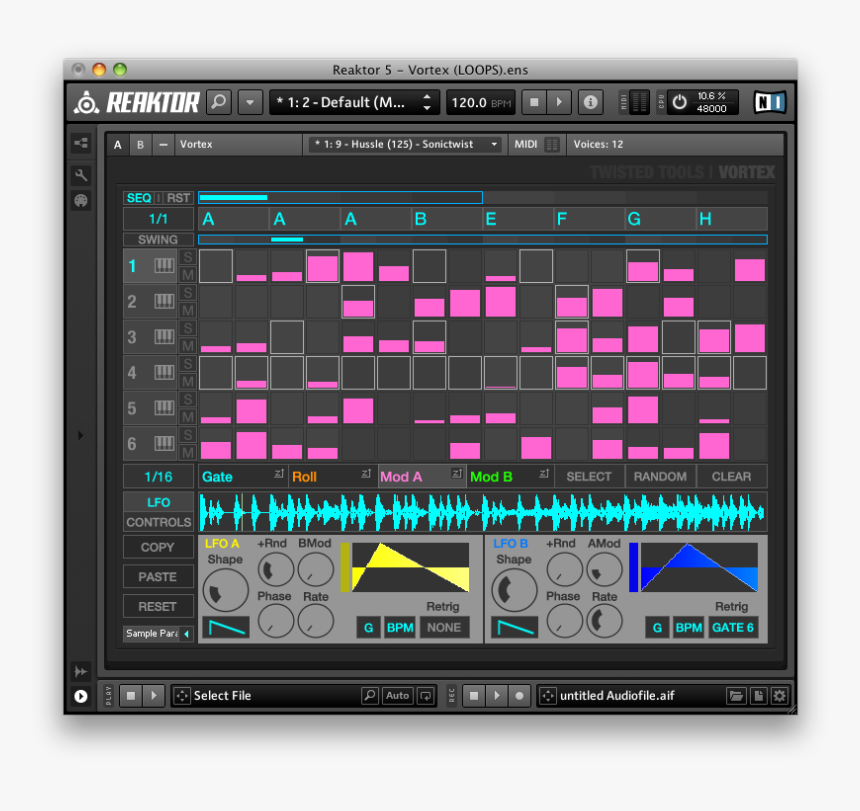Click the fast-forward arrows sidebar icon
Image resolution: width=860 pixels, height=811 pixels.
click(81, 671)
